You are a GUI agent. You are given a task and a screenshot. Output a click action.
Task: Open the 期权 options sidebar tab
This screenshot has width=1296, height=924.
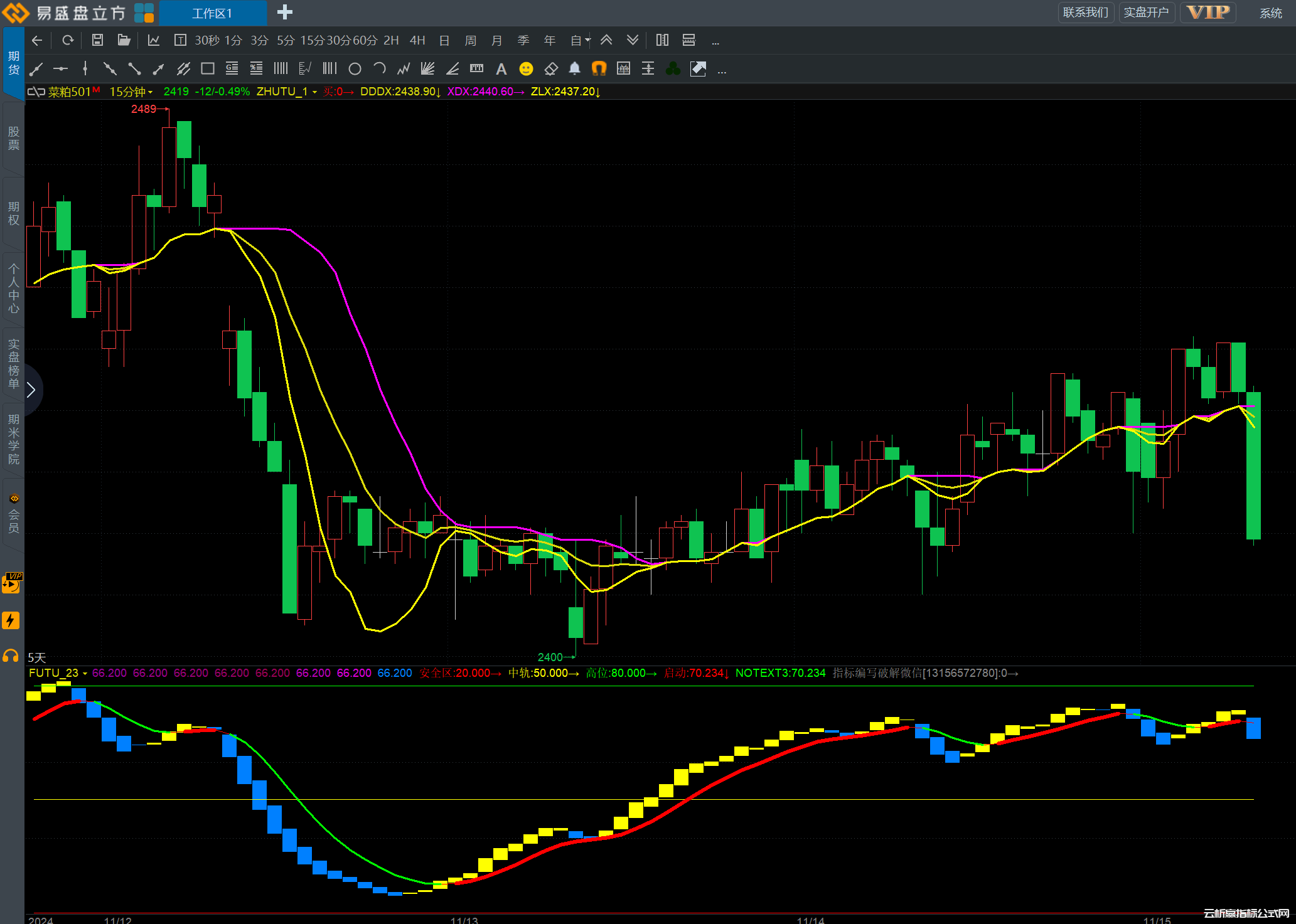coord(13,213)
